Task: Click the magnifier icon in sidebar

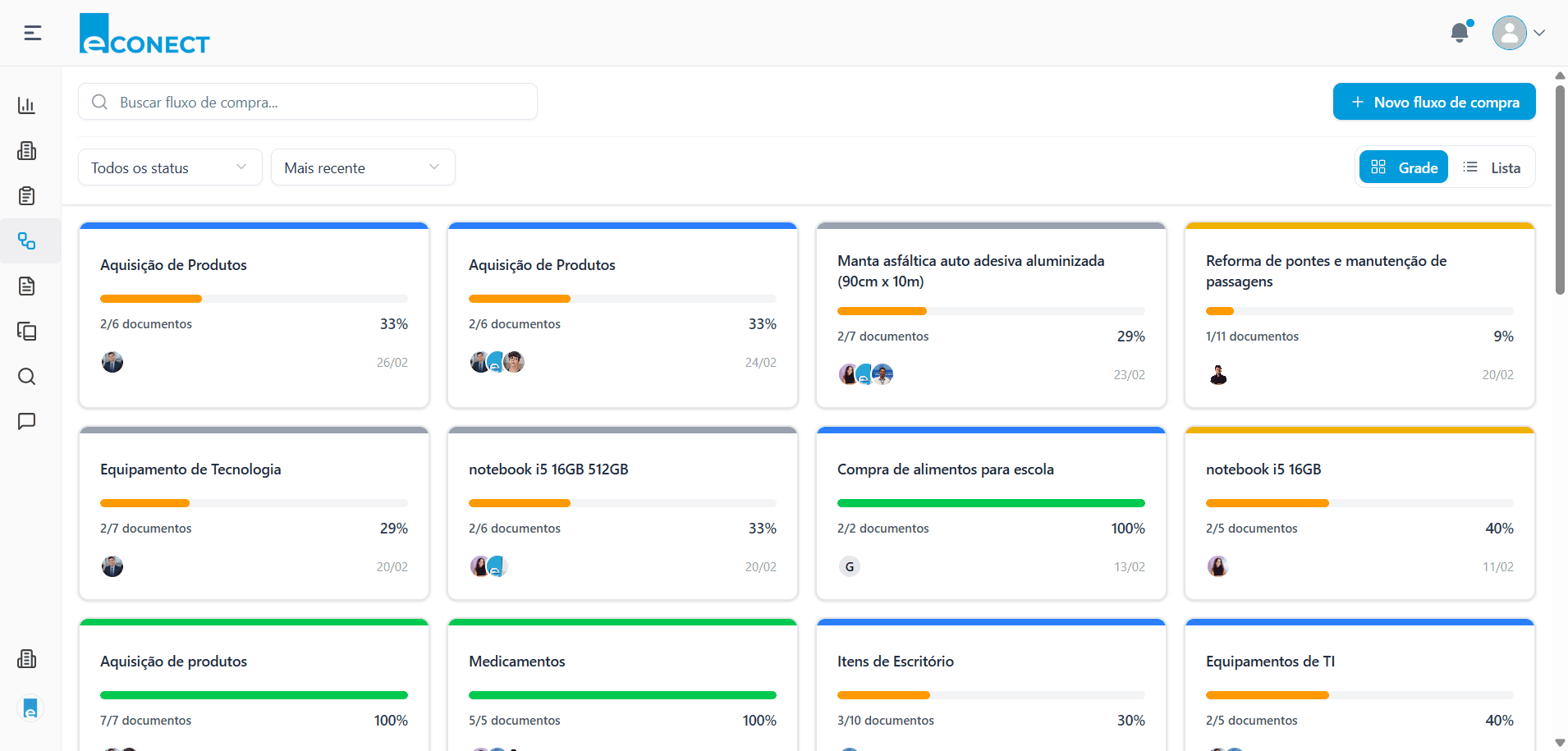Action: 27,377
